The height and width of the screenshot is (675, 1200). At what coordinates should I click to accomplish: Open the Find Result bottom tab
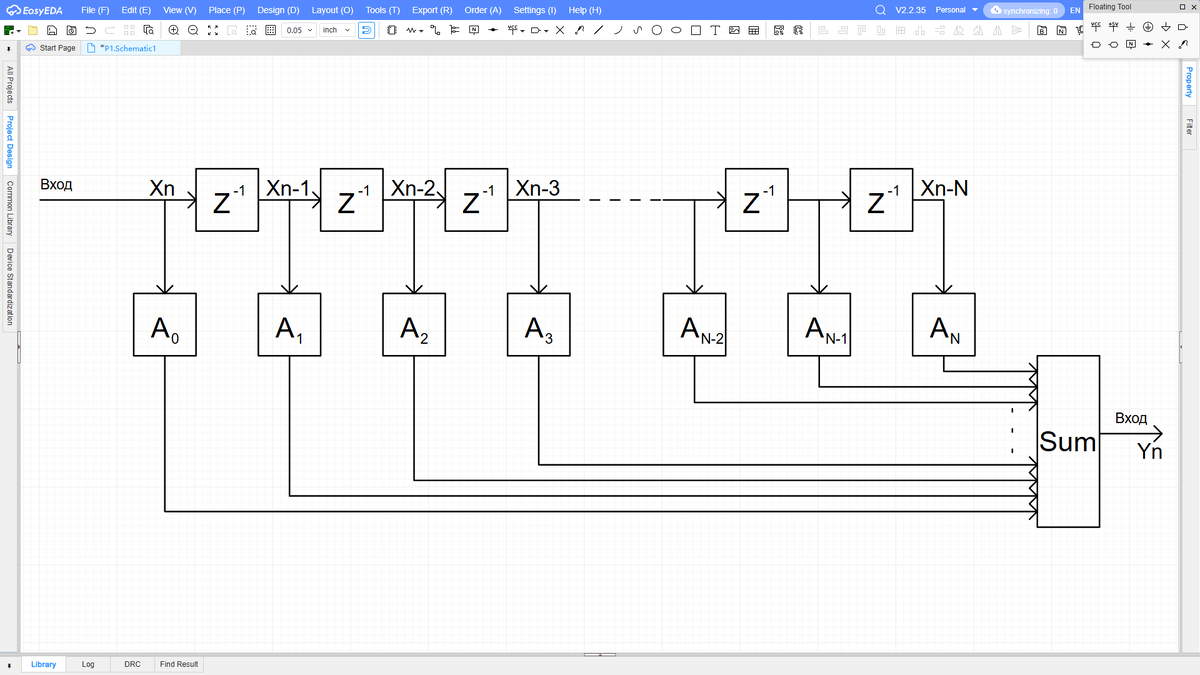click(179, 664)
